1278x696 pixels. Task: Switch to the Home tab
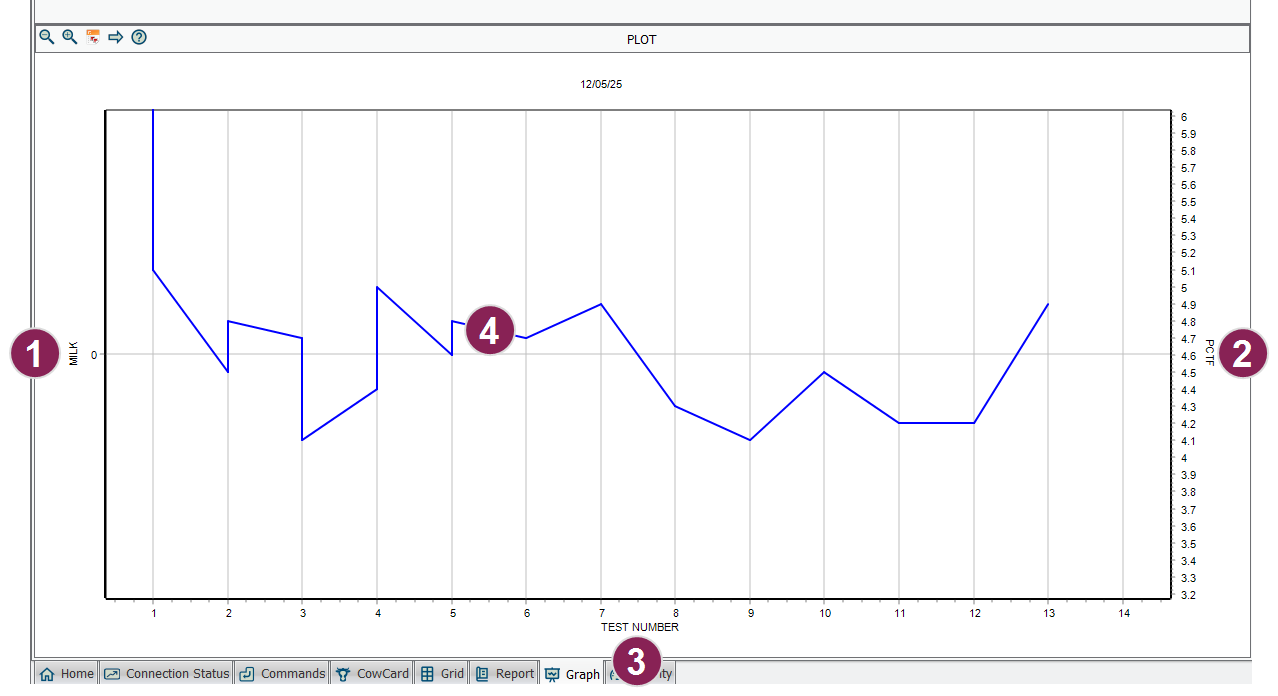click(66, 674)
